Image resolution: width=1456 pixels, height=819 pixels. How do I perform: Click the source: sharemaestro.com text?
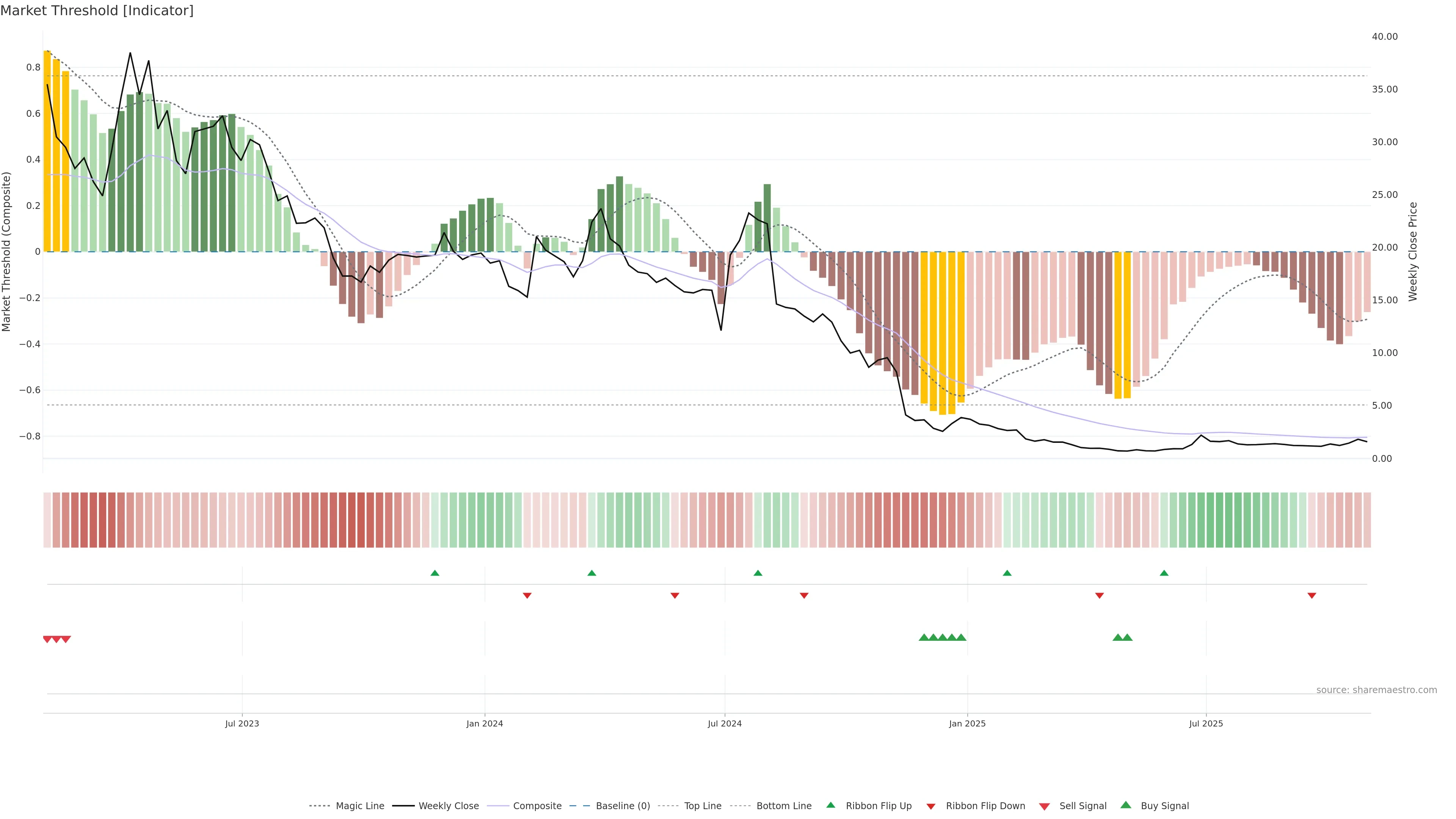tap(1376, 690)
